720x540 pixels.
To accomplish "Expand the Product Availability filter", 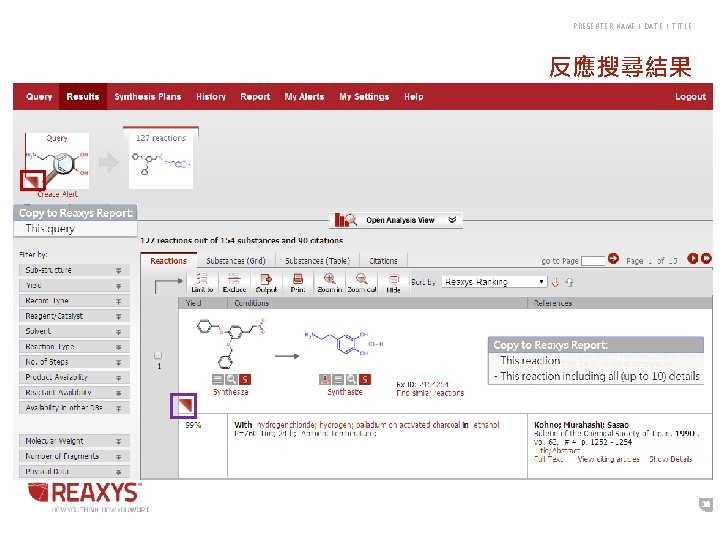I will pyautogui.click(x=74, y=377).
